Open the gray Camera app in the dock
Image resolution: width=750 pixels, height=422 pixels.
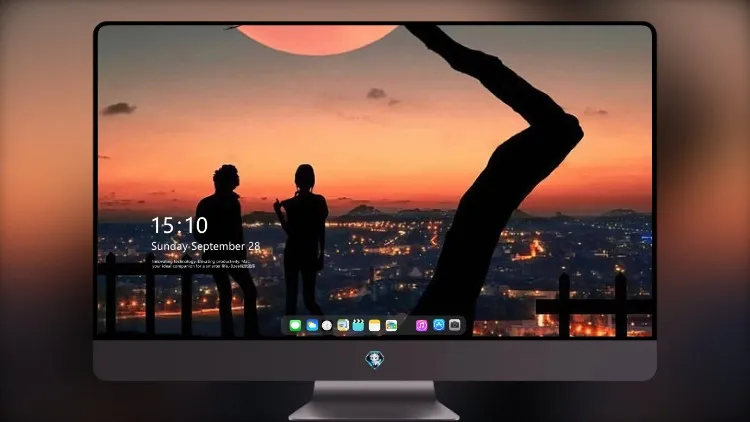tap(455, 325)
